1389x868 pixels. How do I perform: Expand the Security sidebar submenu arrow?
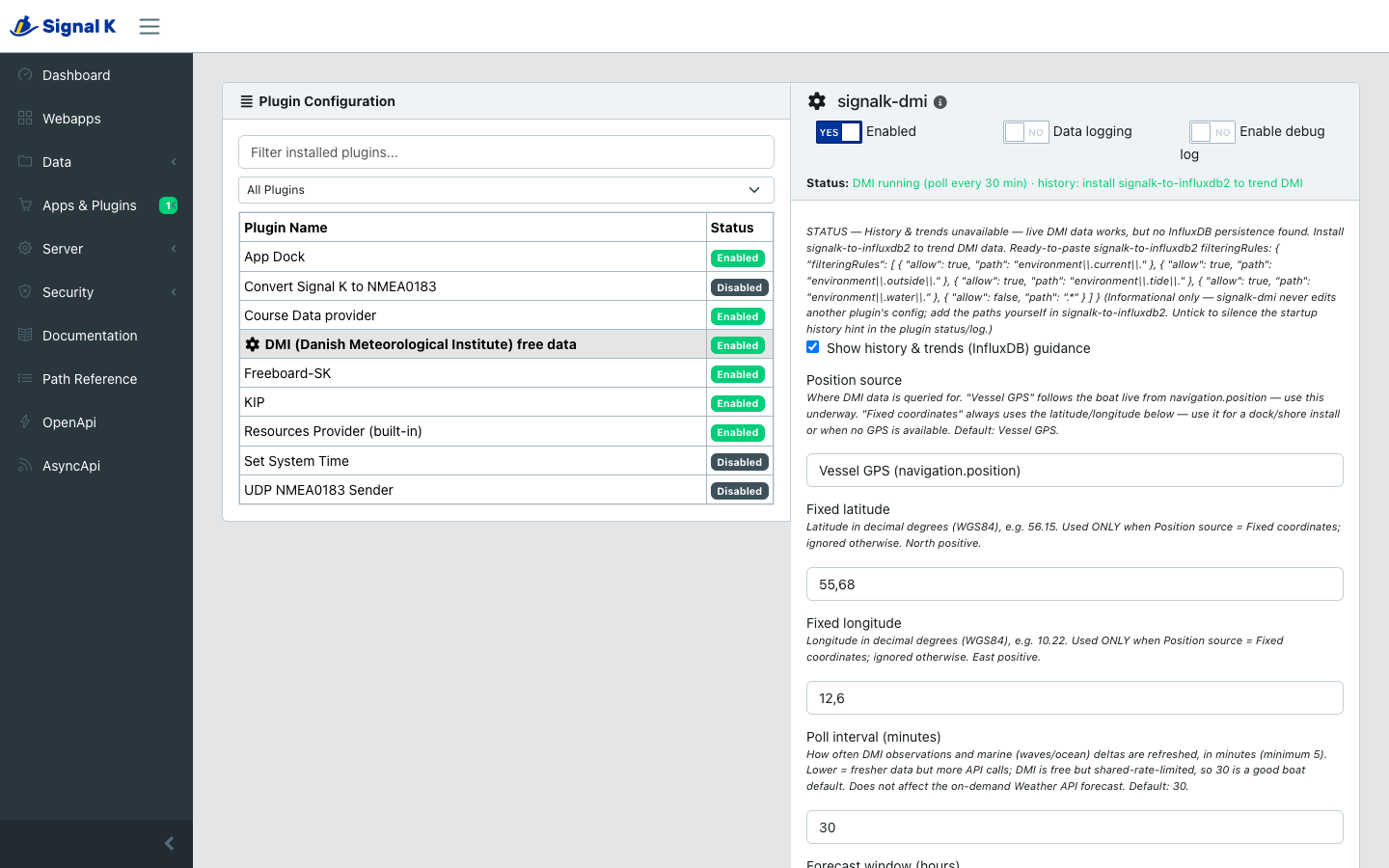tap(174, 291)
